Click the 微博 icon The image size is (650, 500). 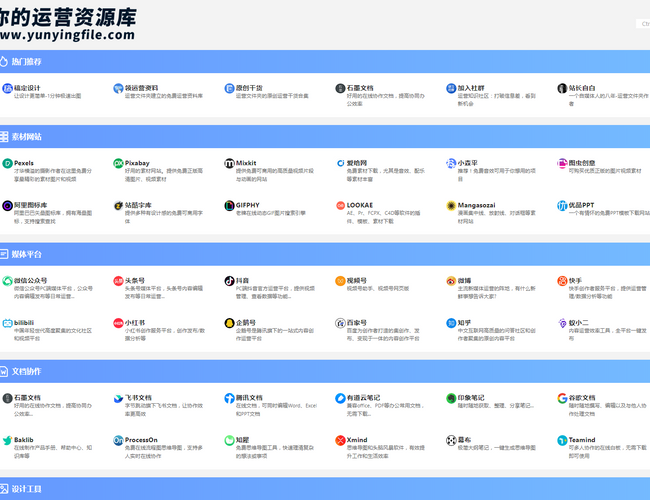pos(451,281)
